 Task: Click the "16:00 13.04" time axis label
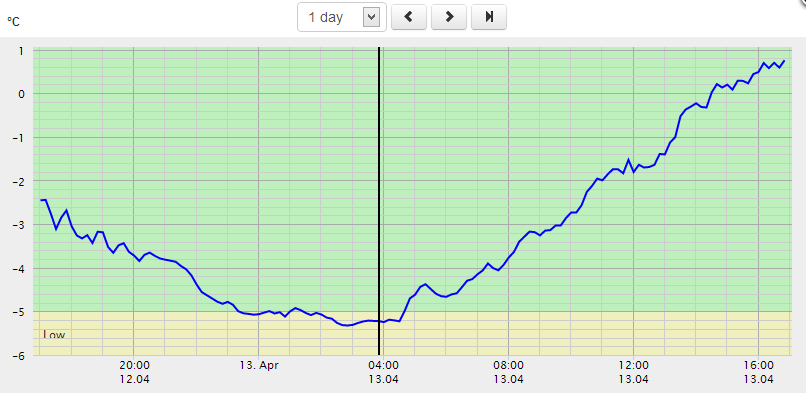(759, 372)
